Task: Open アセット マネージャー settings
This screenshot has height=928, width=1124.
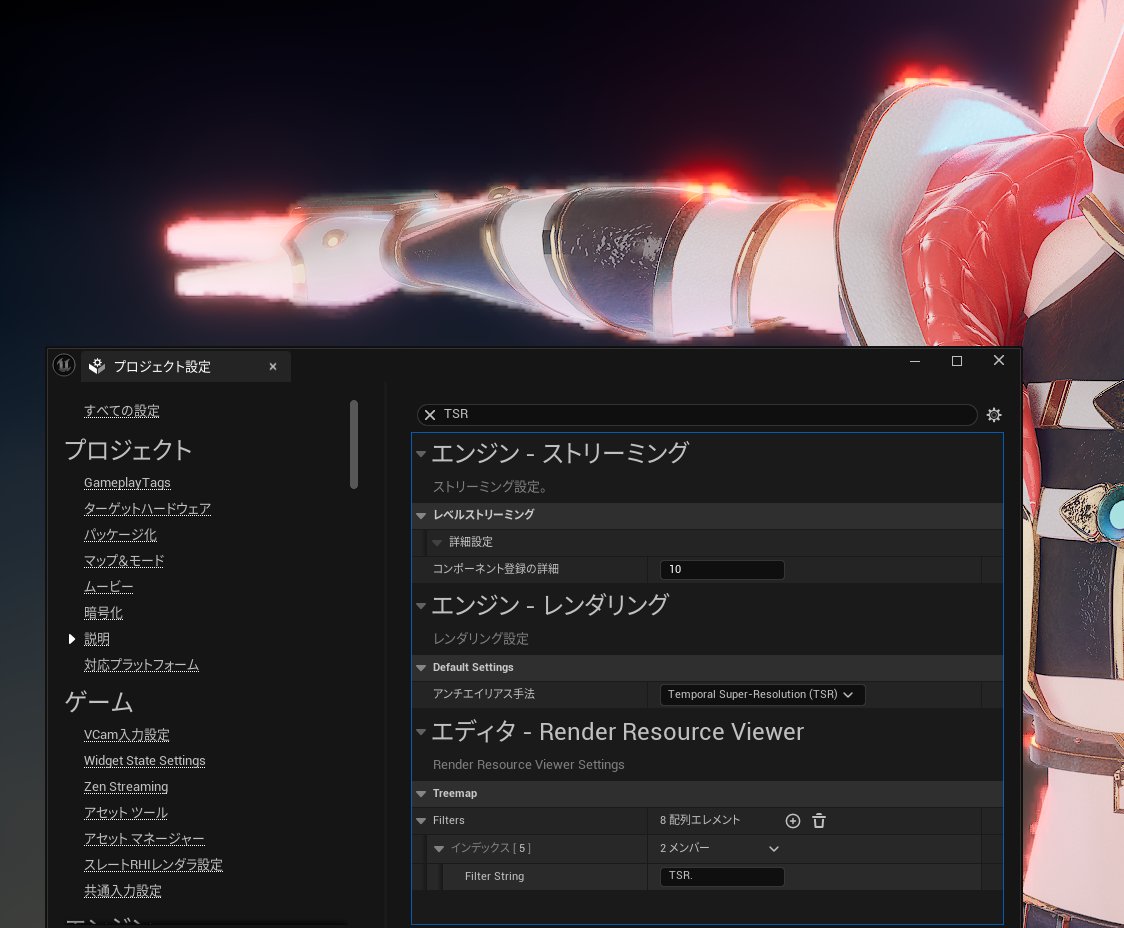Action: click(x=144, y=839)
